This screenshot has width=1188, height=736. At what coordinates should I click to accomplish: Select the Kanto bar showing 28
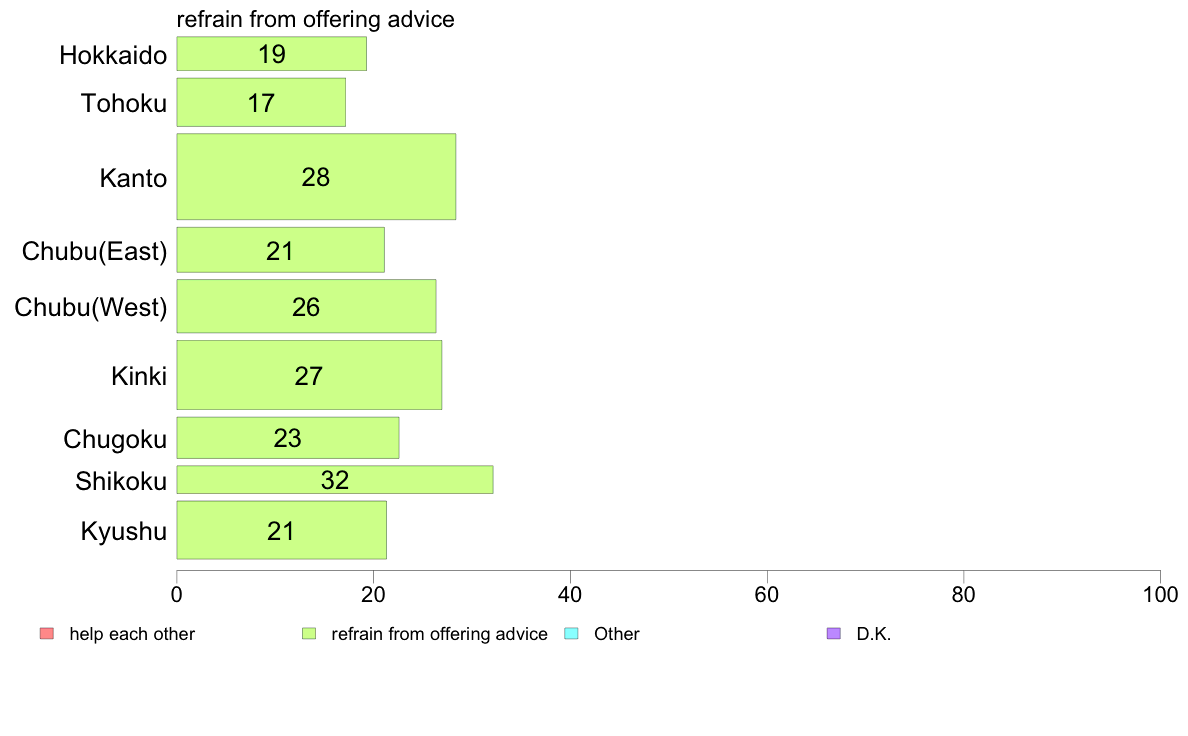(317, 177)
